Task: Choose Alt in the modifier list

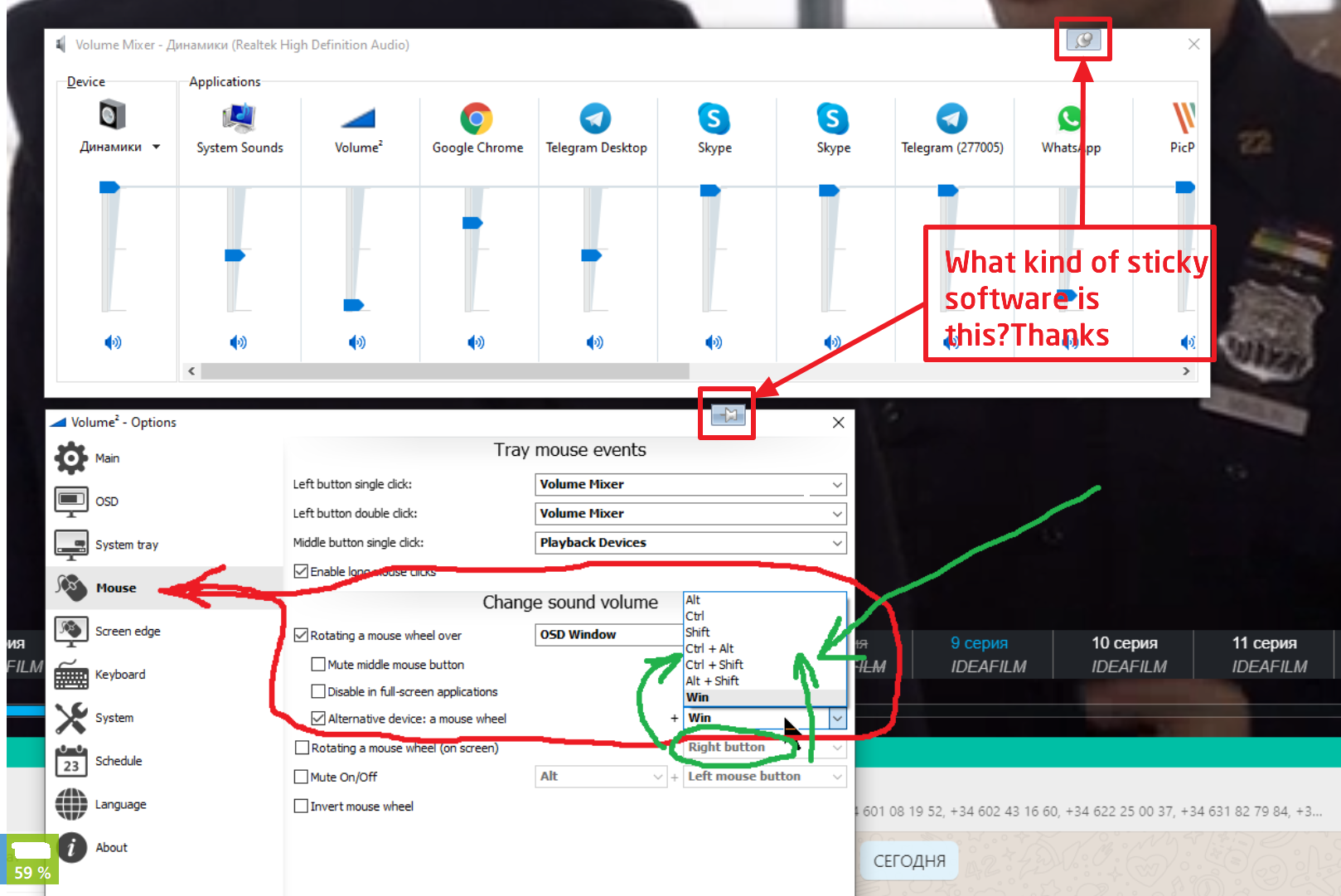Action: [x=764, y=600]
